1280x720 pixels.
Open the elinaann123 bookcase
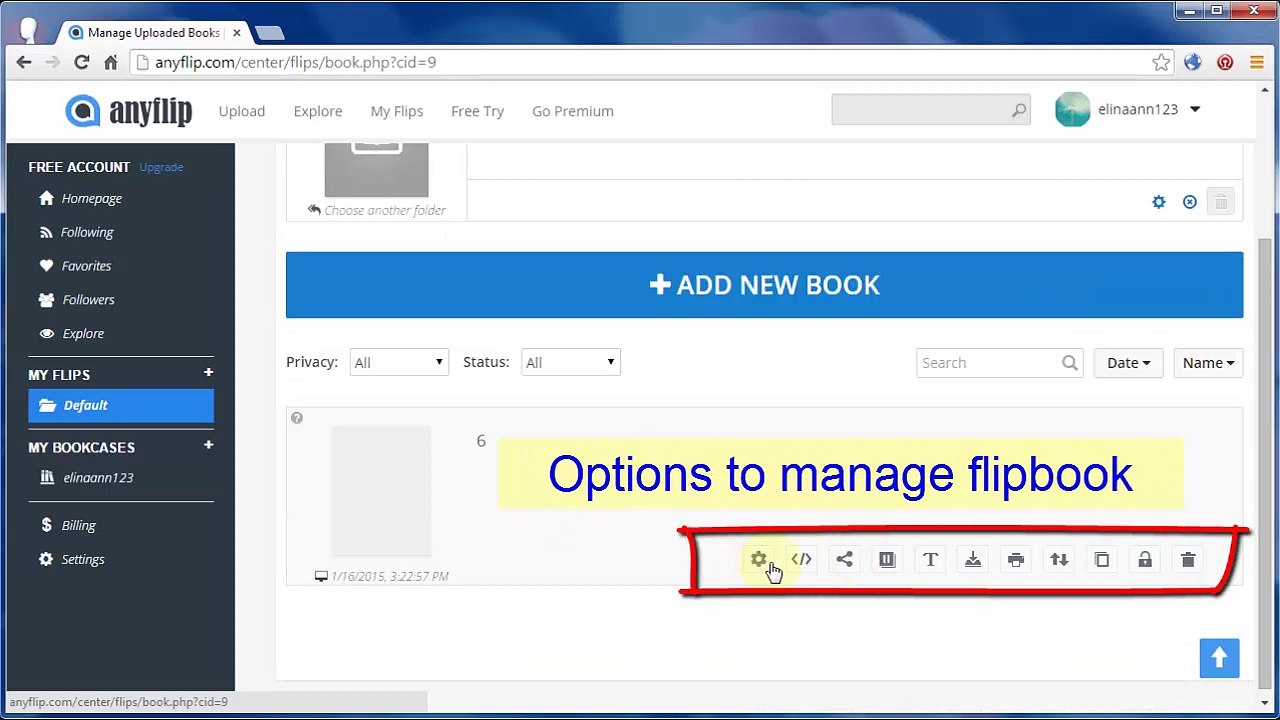coord(98,478)
